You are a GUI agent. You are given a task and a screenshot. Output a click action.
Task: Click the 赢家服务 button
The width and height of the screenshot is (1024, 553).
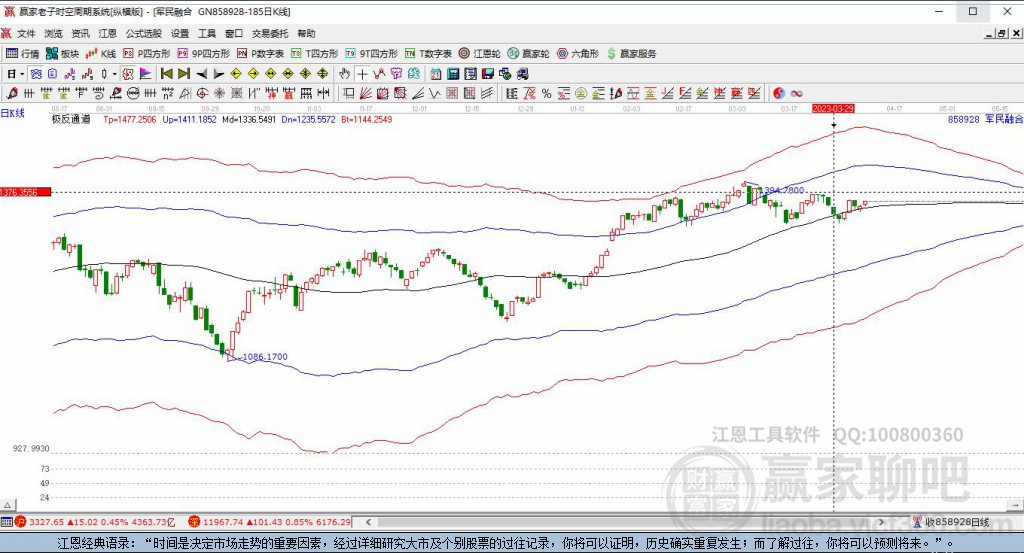[x=631, y=54]
